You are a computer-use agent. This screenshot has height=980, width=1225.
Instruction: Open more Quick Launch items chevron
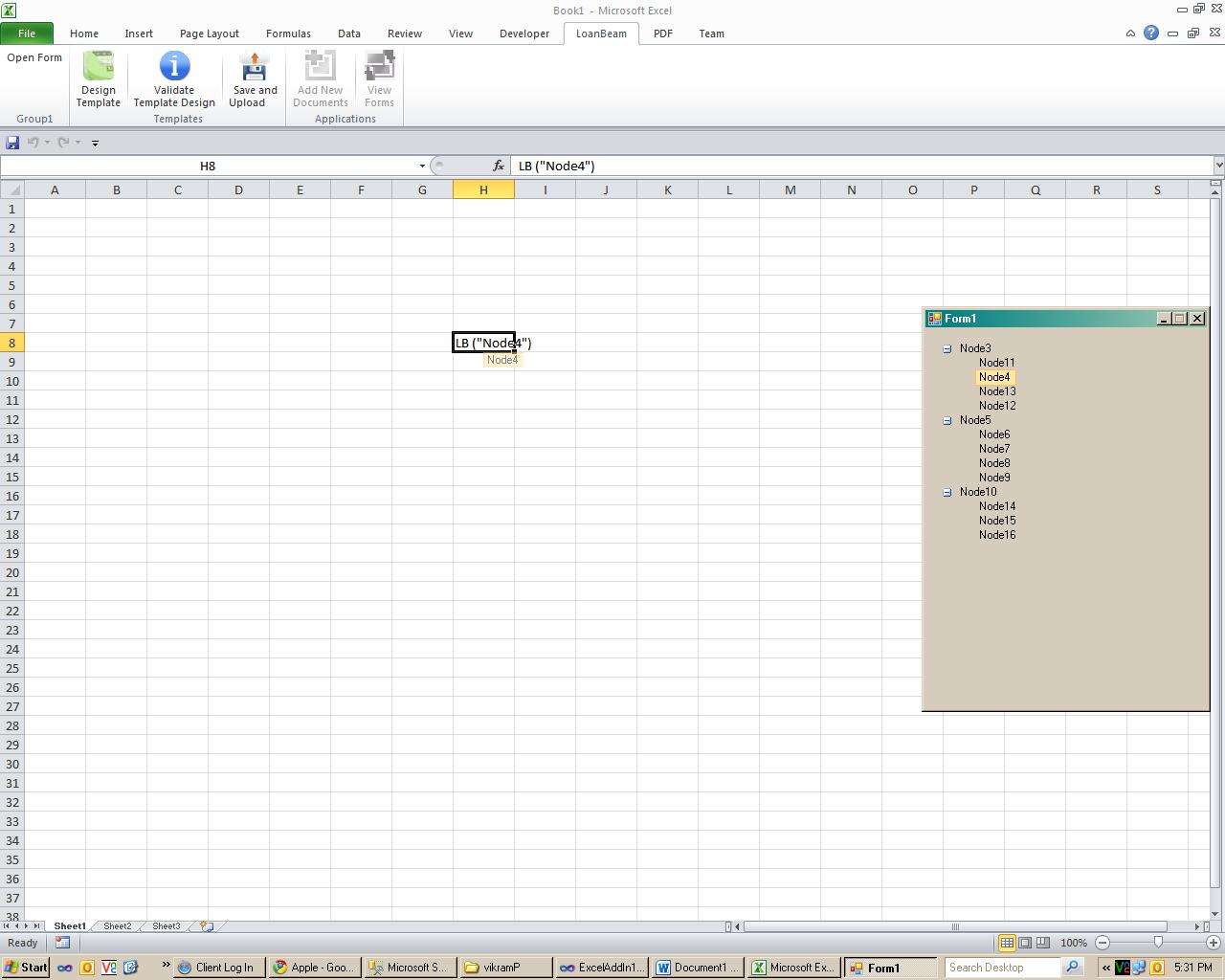[166, 965]
